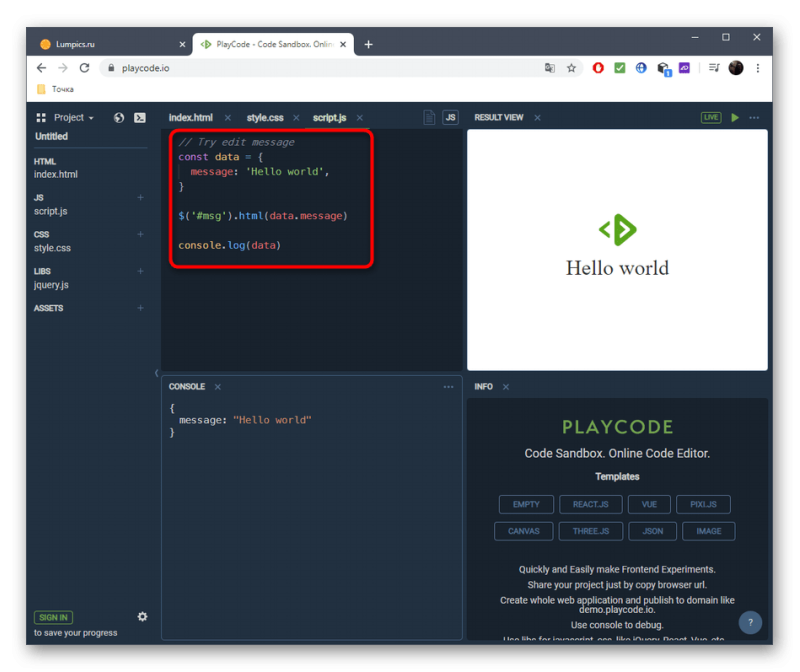The image size is (800, 672).
Task: Open the Chrome profile avatar
Action: (736, 68)
